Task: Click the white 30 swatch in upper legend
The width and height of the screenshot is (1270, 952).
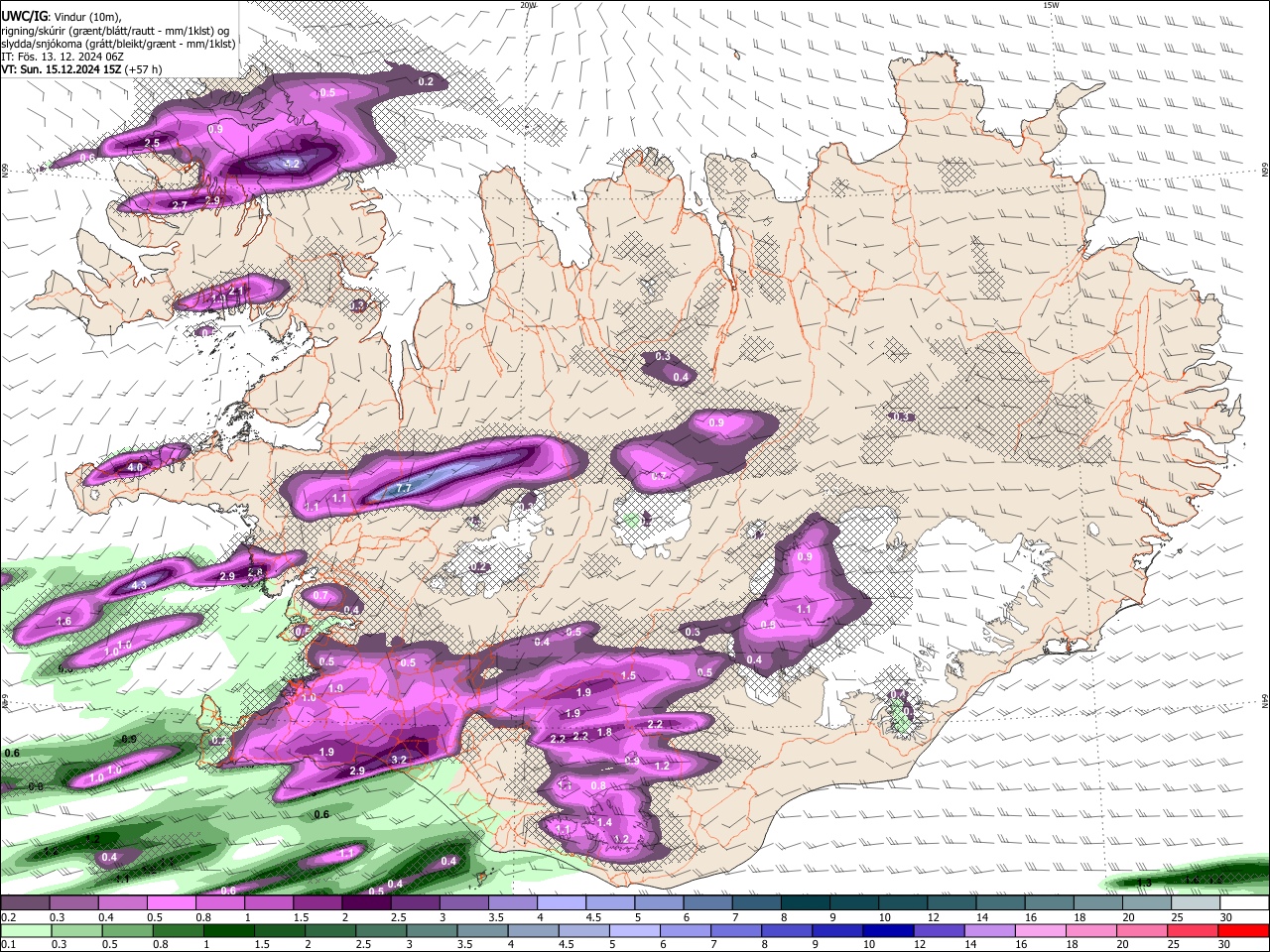Action: 1243,903
